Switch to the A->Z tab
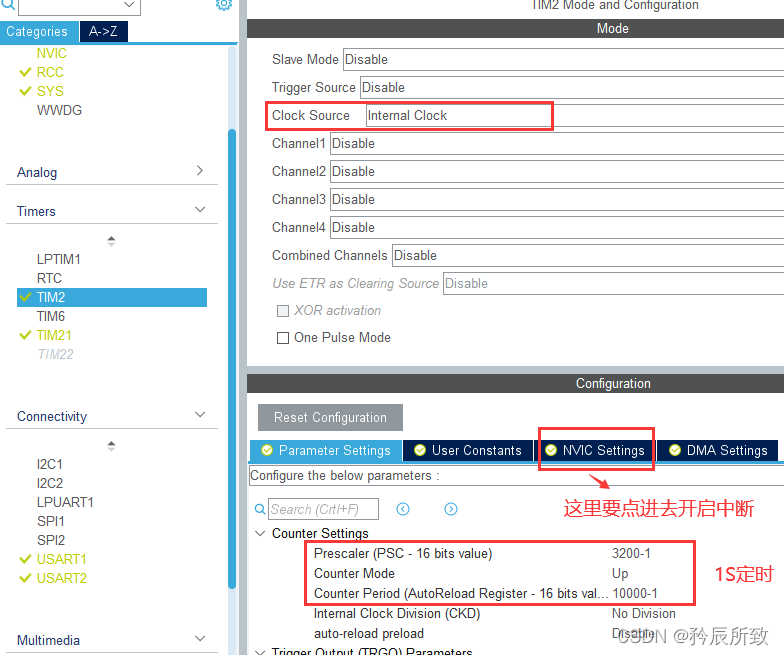The width and height of the screenshot is (784, 655). click(x=104, y=32)
